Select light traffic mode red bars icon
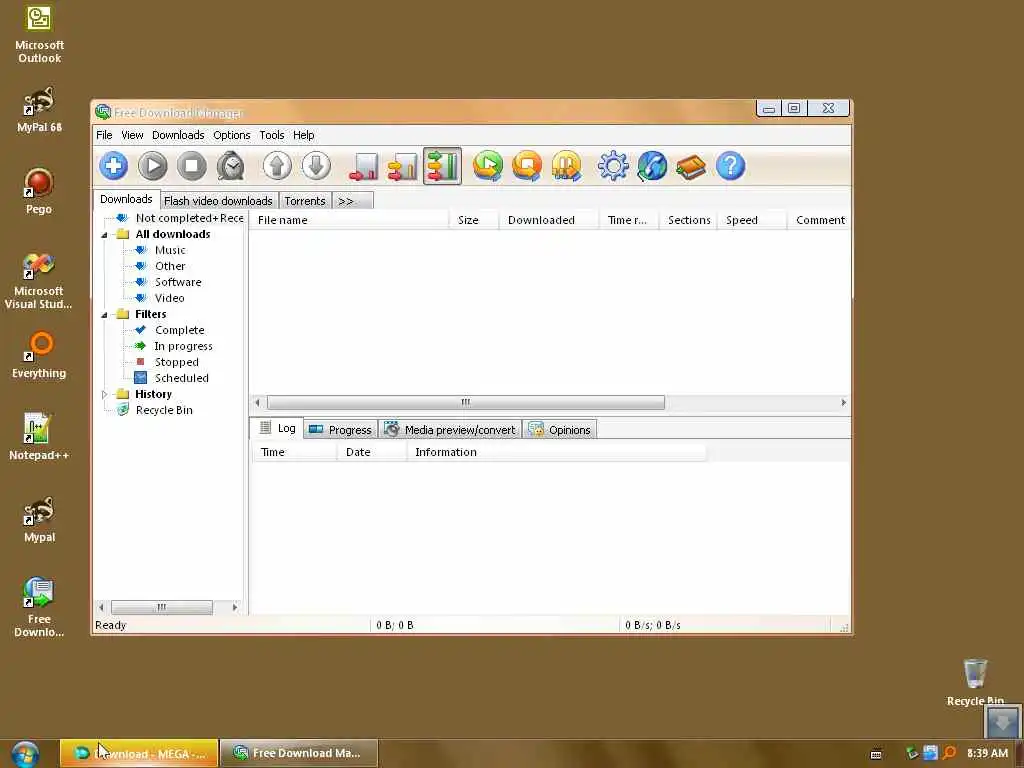The image size is (1024, 768). click(364, 166)
